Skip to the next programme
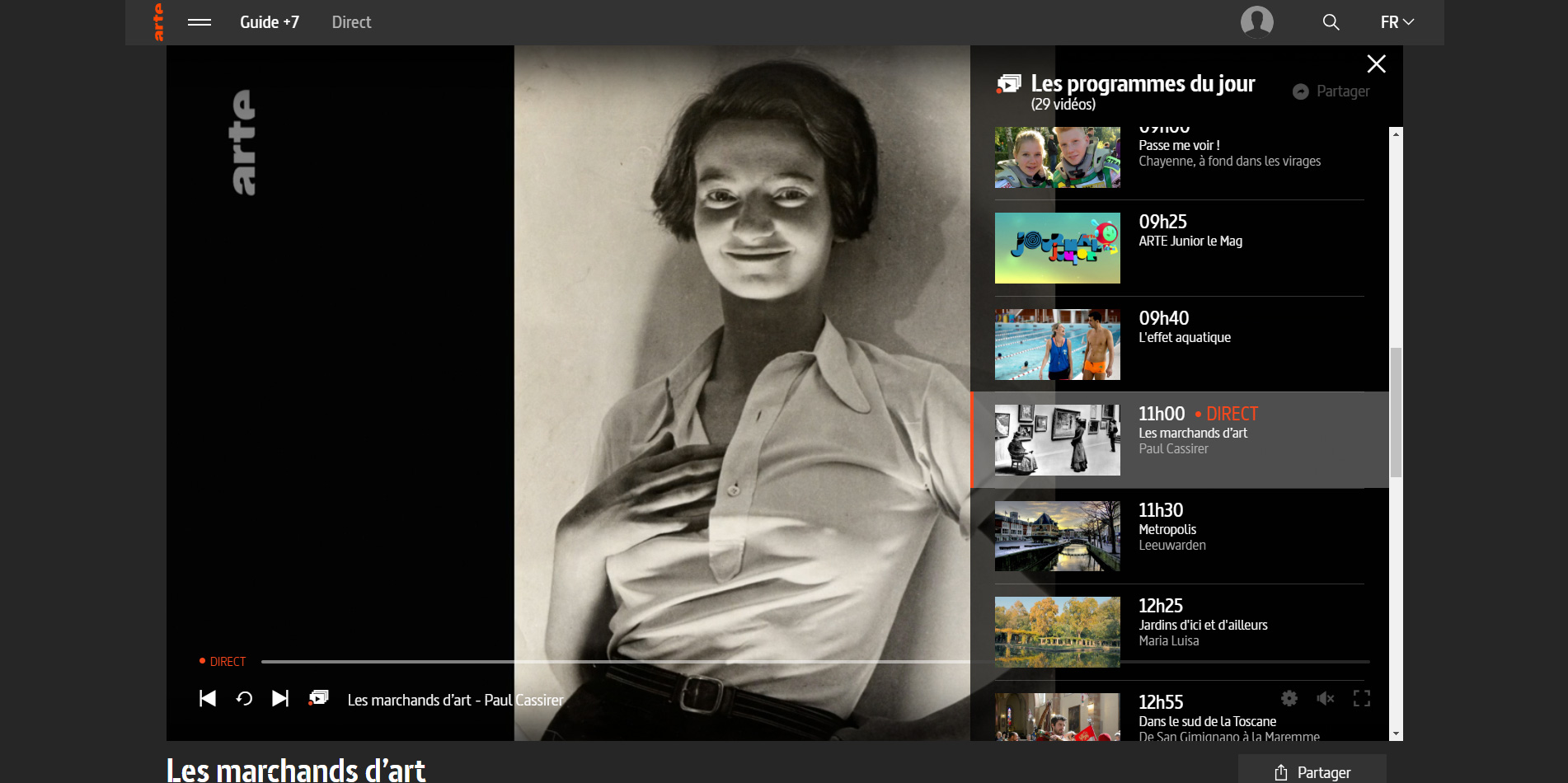 click(x=280, y=699)
